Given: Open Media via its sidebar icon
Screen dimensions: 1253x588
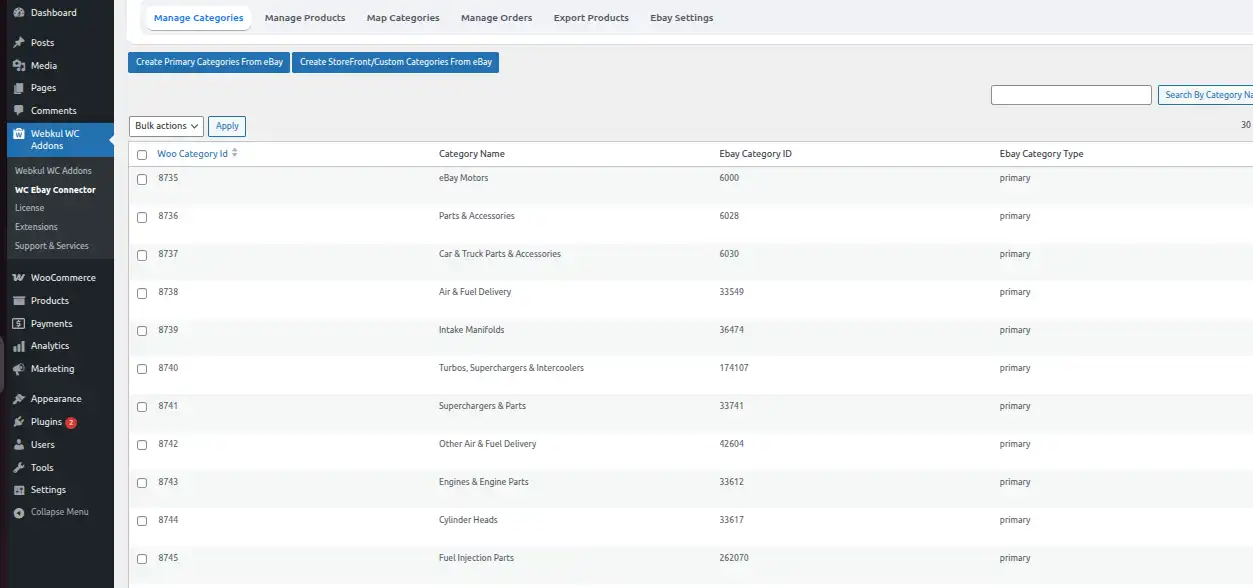Looking at the screenshot, I should (19, 66).
